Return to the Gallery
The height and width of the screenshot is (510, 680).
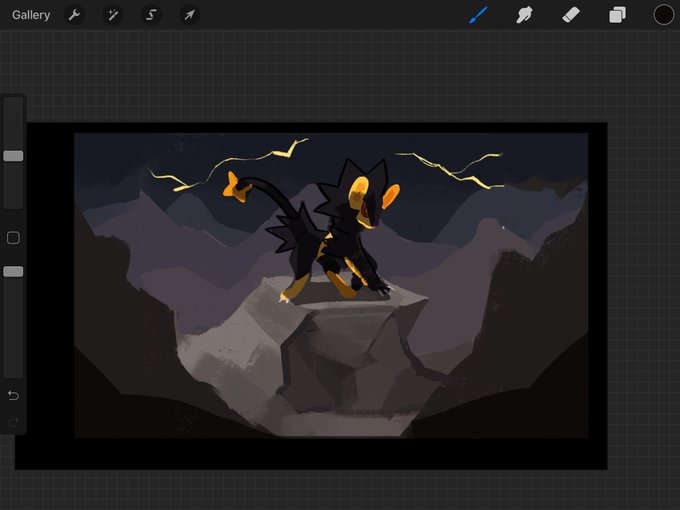click(31, 15)
